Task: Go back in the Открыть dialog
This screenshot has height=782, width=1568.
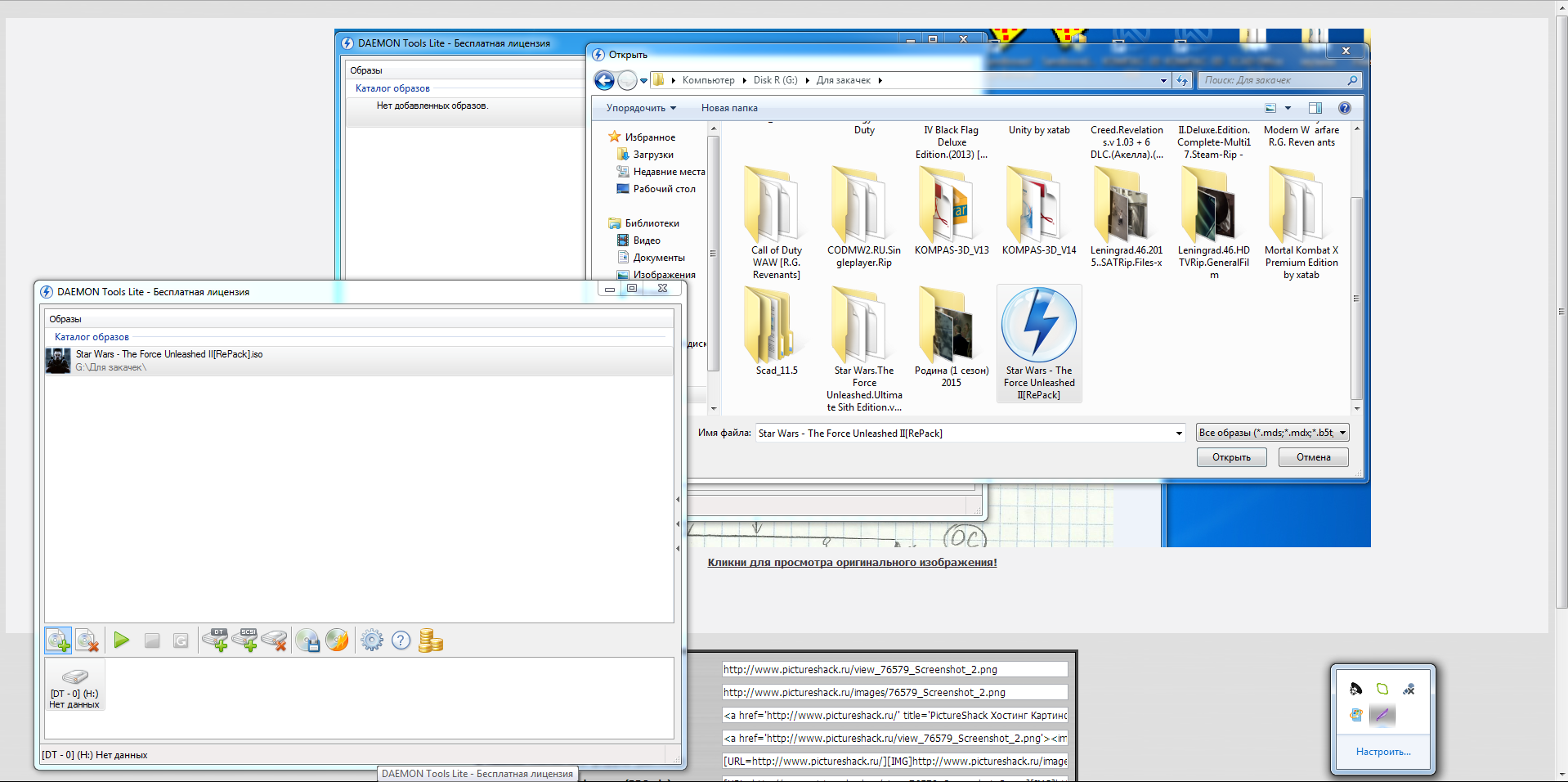Action: 604,80
